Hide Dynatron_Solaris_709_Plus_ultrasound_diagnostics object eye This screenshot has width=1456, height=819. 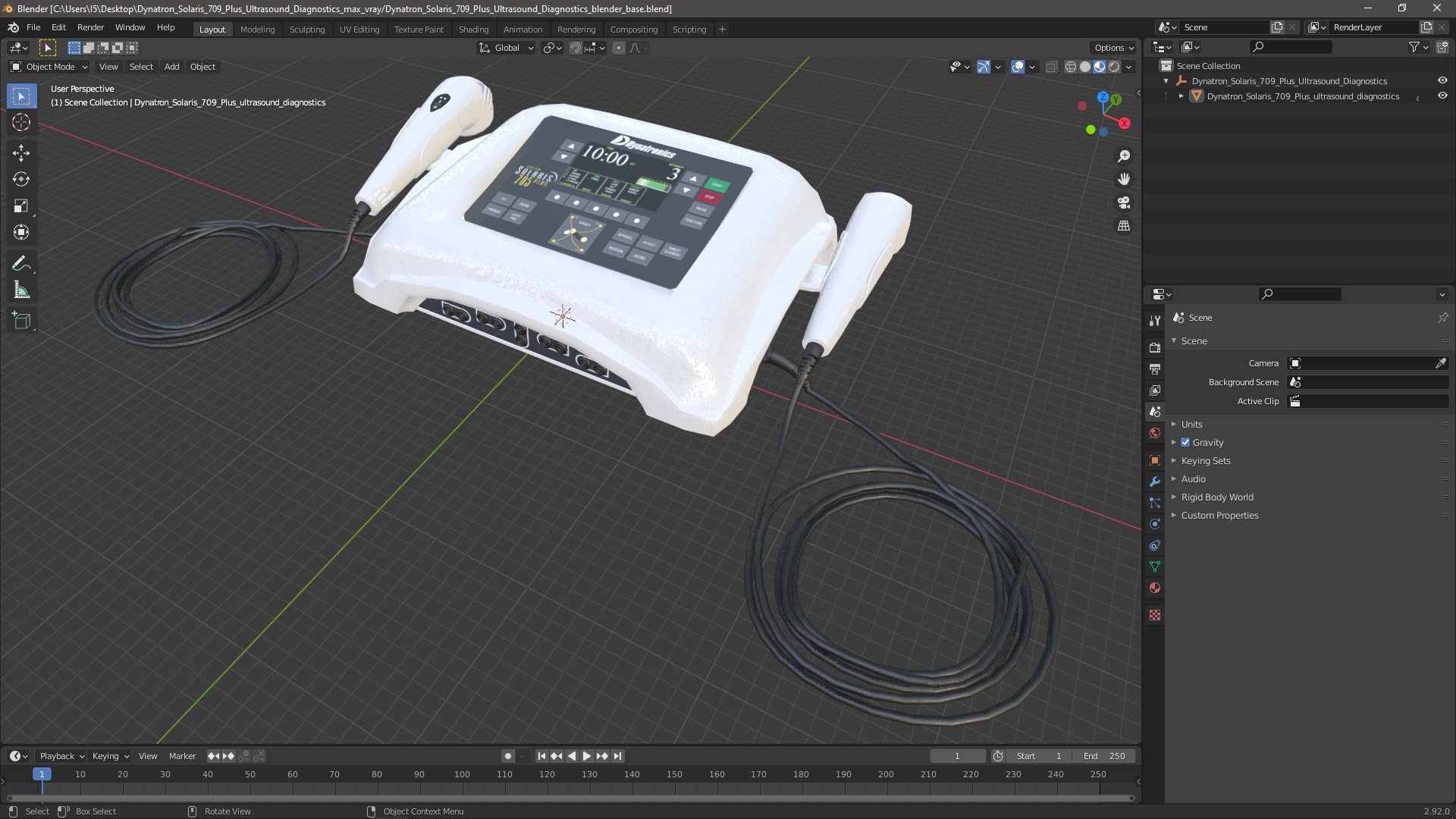click(x=1442, y=96)
